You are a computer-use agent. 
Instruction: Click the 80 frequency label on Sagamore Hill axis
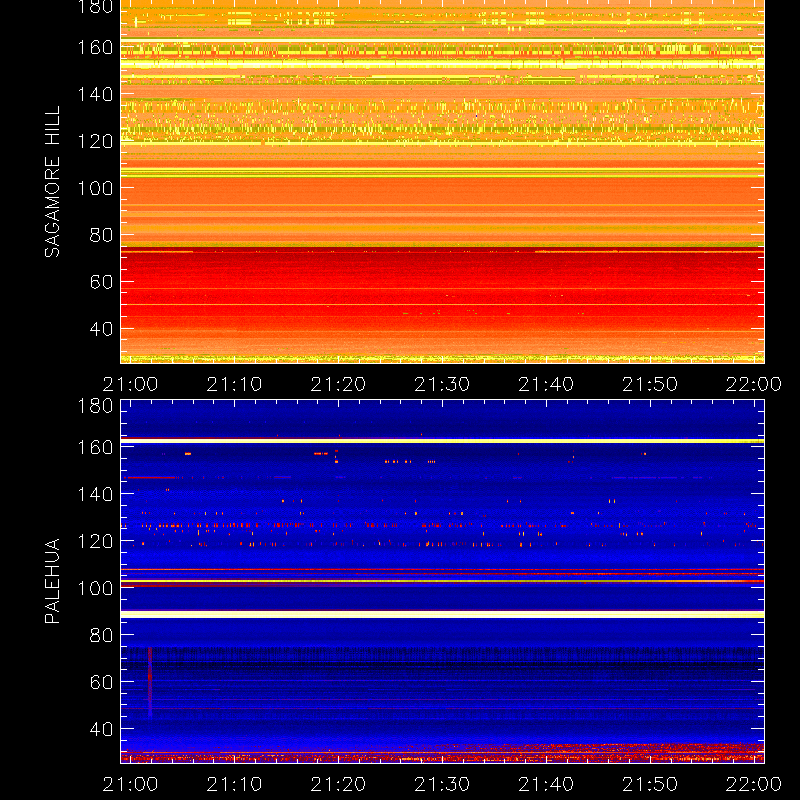point(101,235)
